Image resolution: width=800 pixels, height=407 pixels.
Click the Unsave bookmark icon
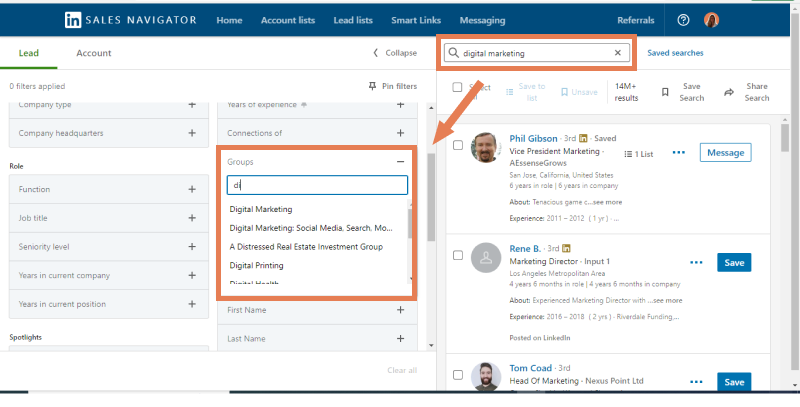(x=564, y=92)
